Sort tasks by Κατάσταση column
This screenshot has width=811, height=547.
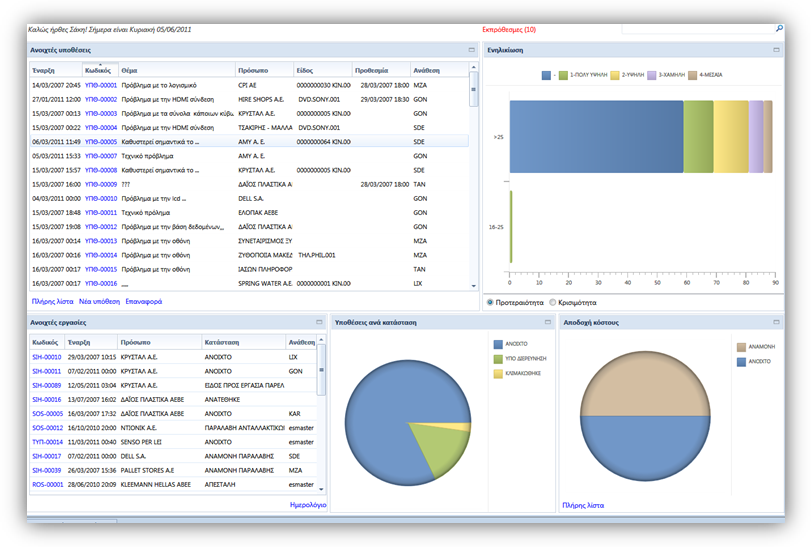[244, 342]
